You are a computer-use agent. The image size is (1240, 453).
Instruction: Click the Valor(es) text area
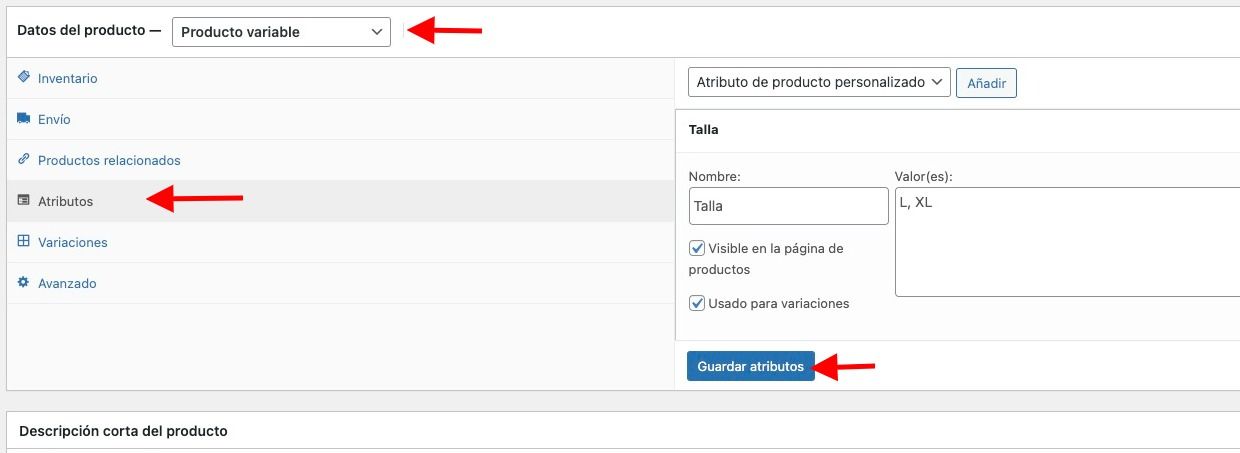tap(1067, 242)
